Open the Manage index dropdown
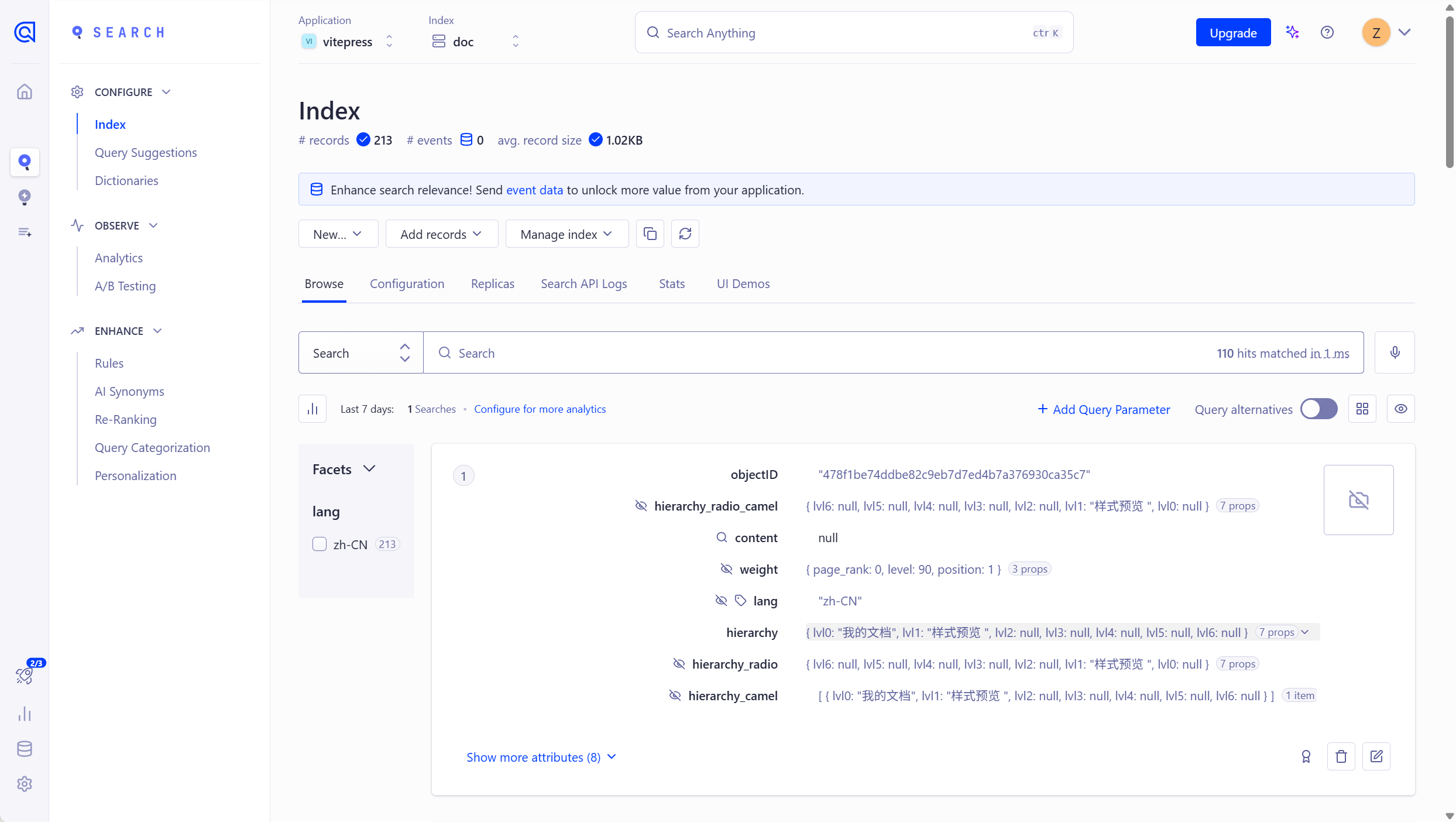 [566, 234]
